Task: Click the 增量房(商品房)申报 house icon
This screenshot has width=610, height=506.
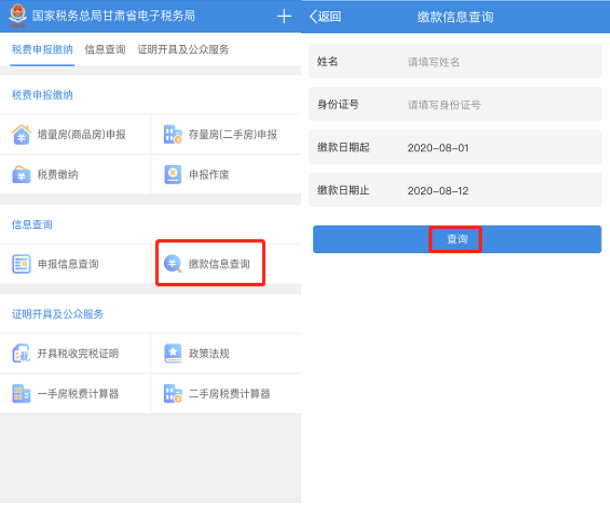Action: click(x=21, y=135)
